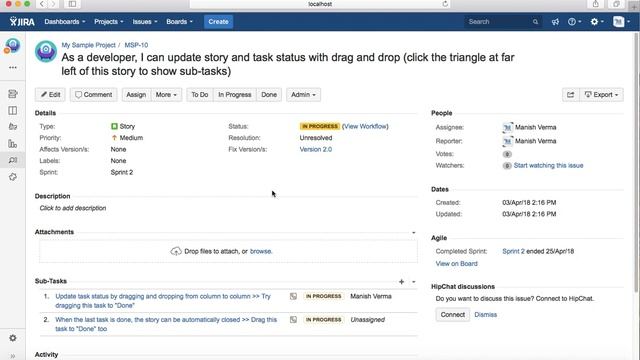Image resolution: width=640 pixels, height=360 pixels.
Task: Click the Assign button
Action: (136, 95)
